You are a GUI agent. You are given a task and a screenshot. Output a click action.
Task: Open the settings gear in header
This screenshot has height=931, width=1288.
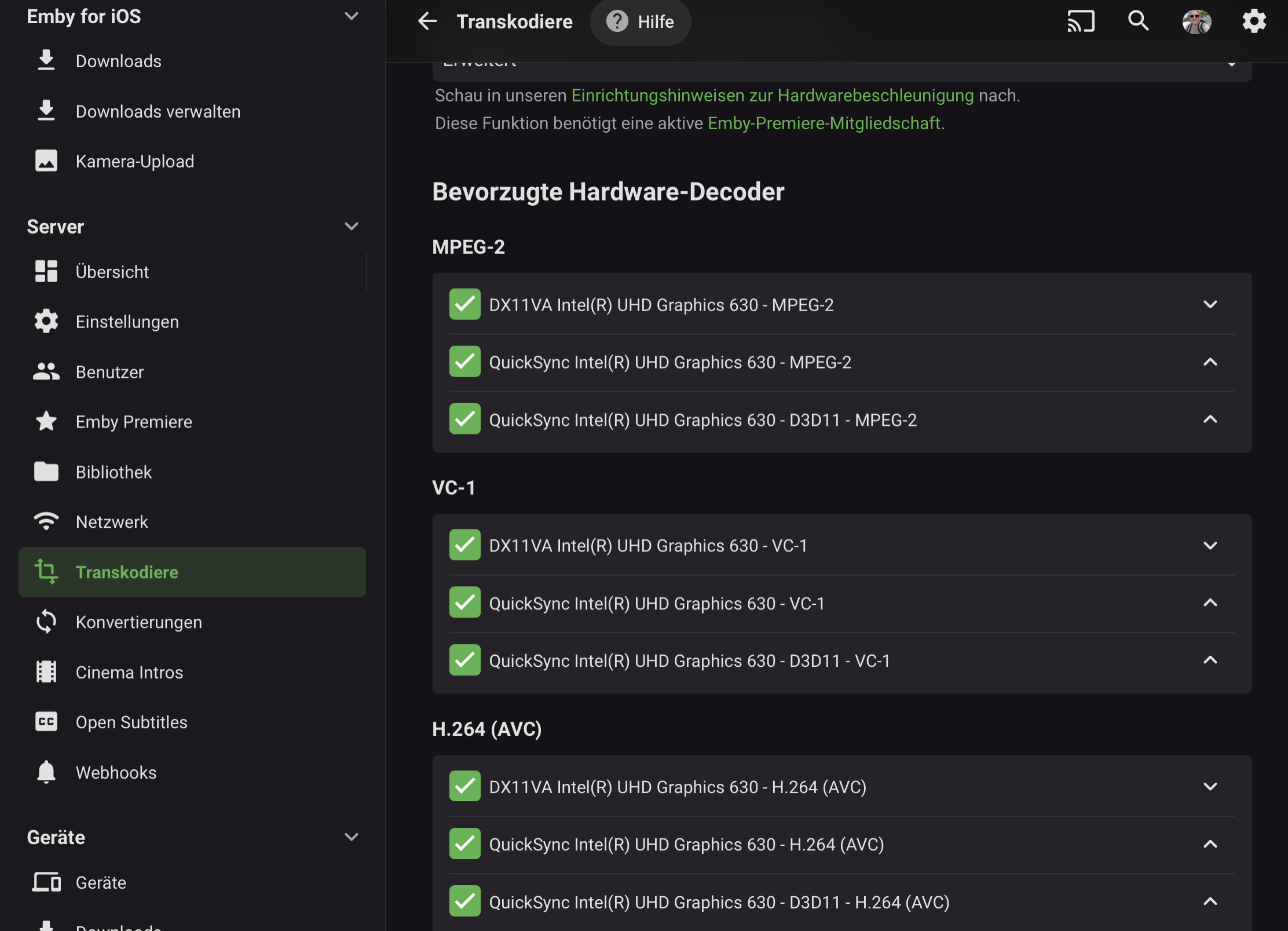click(x=1254, y=21)
